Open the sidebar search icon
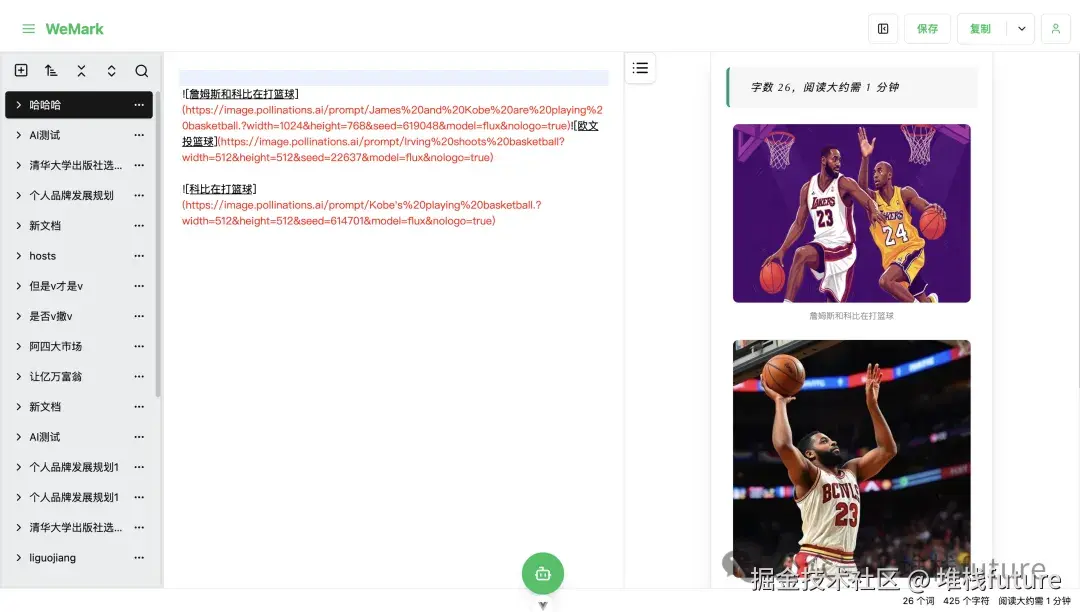Screen dimensions: 1080x612 (141, 70)
